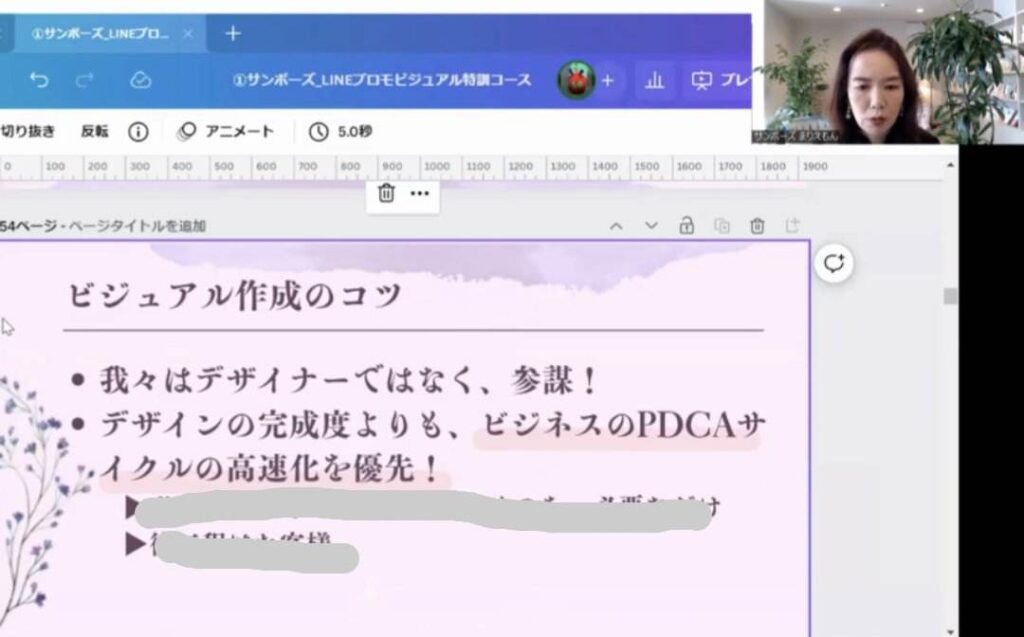Close the サンボーズ_LINEプロ browser tab
Screen dimensions: 1024x637
(188, 33)
